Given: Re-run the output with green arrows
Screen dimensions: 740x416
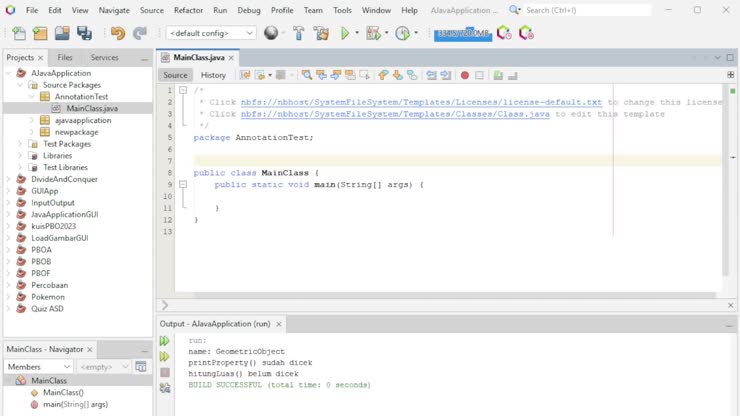Looking at the screenshot, I should (165, 341).
